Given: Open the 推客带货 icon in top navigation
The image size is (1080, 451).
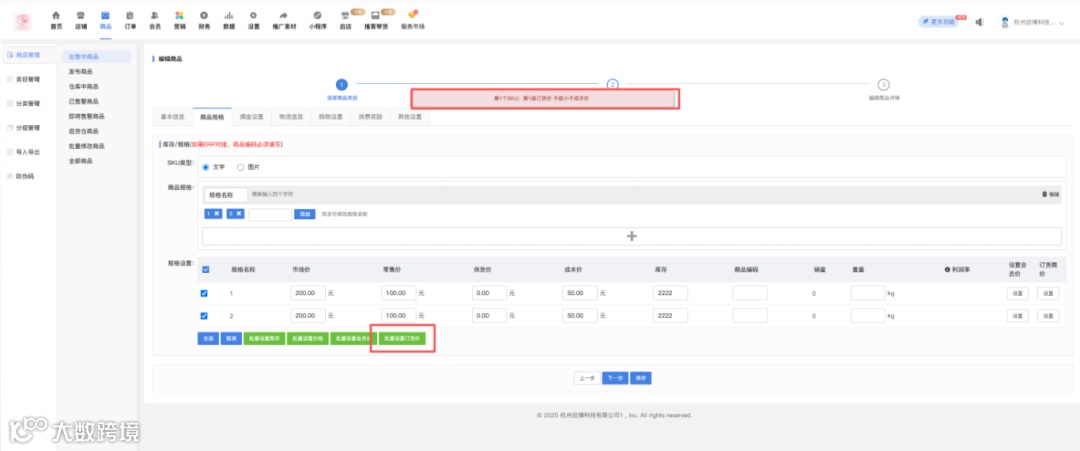Looking at the screenshot, I should coord(375,14).
